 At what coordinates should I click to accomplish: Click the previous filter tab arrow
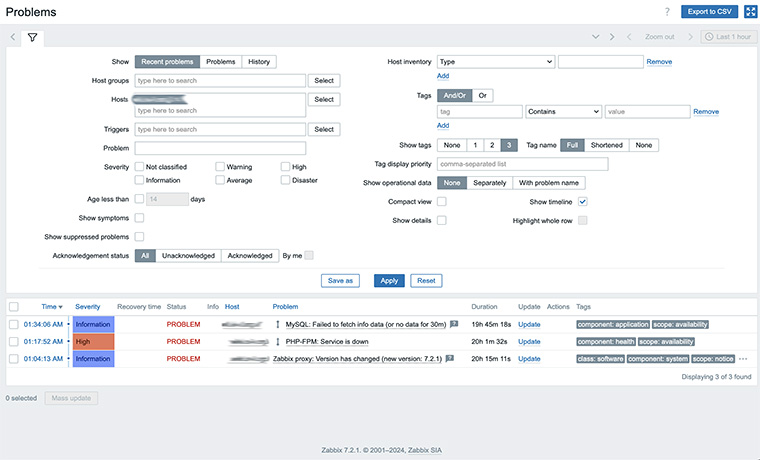[13, 37]
